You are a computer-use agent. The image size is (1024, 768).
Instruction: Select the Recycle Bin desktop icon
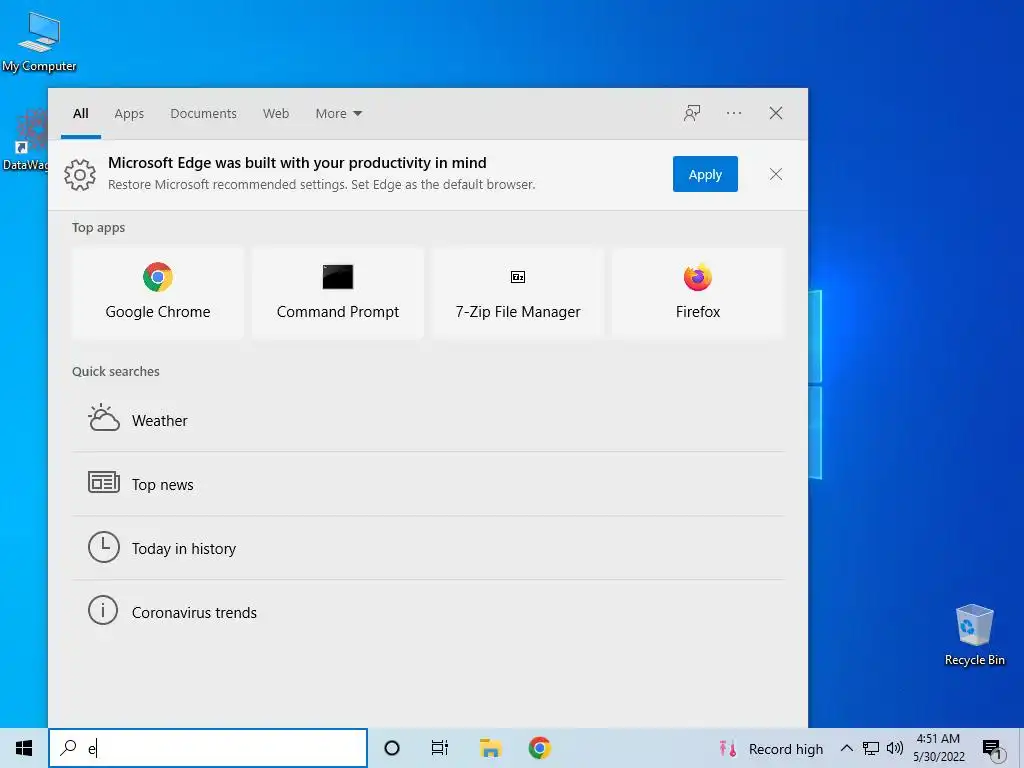click(974, 635)
